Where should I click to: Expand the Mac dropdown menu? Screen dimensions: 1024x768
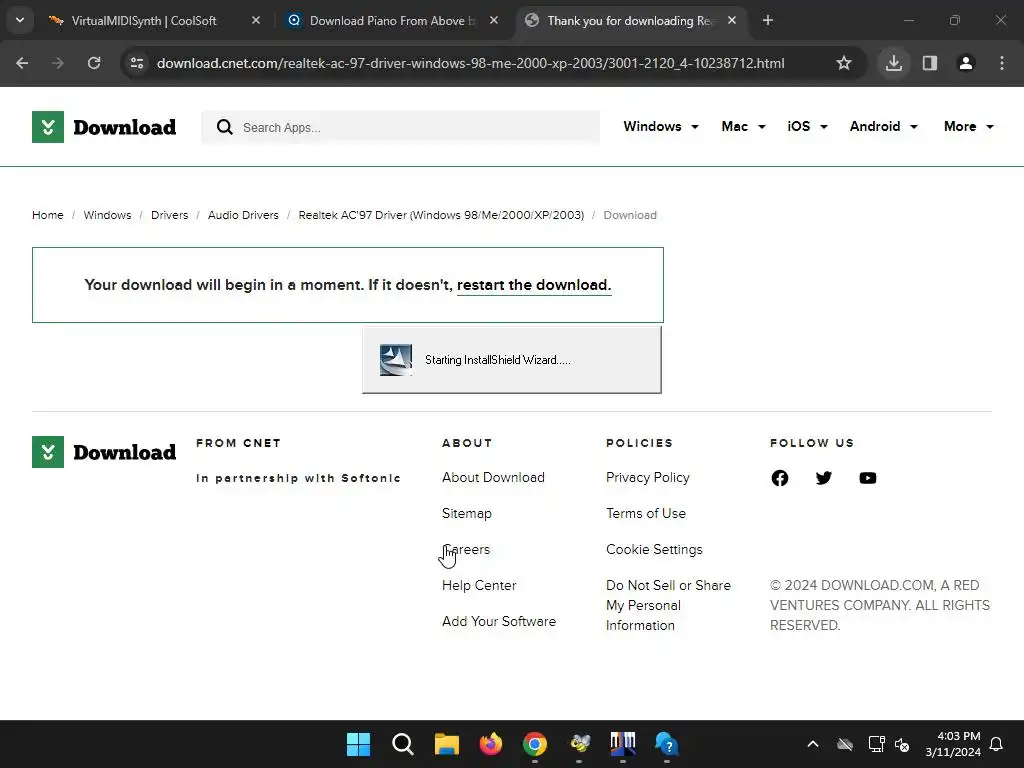(743, 127)
